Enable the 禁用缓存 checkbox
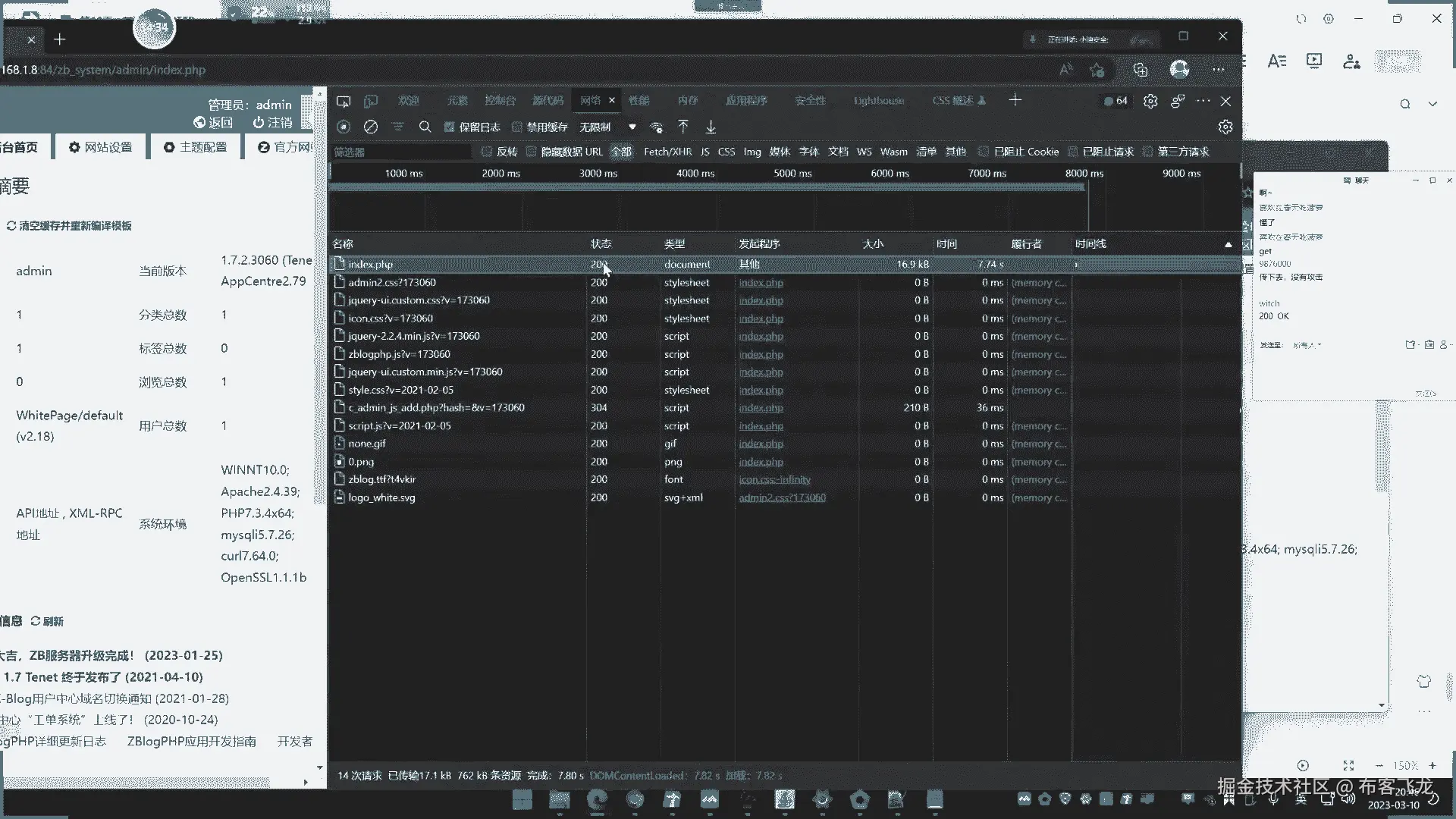Viewport: 1456px width, 819px height. tap(517, 127)
